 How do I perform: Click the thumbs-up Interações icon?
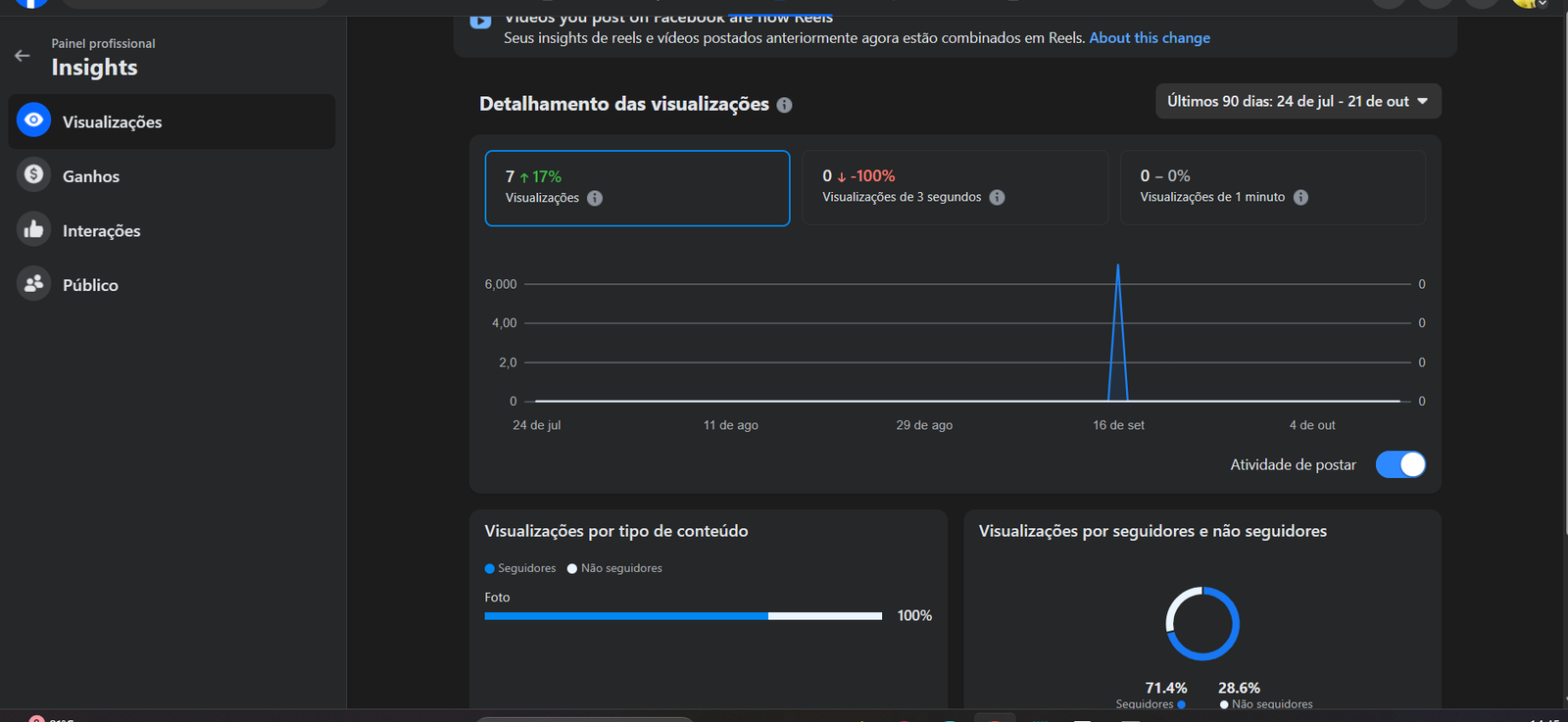[x=34, y=229]
